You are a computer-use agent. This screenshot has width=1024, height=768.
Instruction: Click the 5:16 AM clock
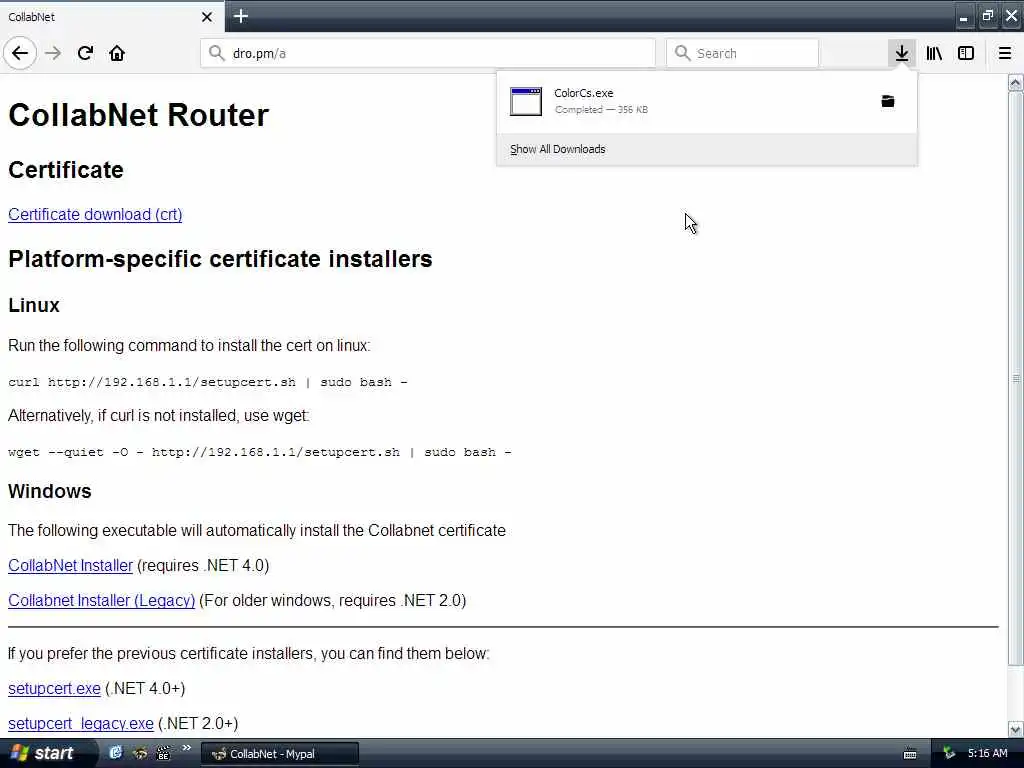[987, 754]
